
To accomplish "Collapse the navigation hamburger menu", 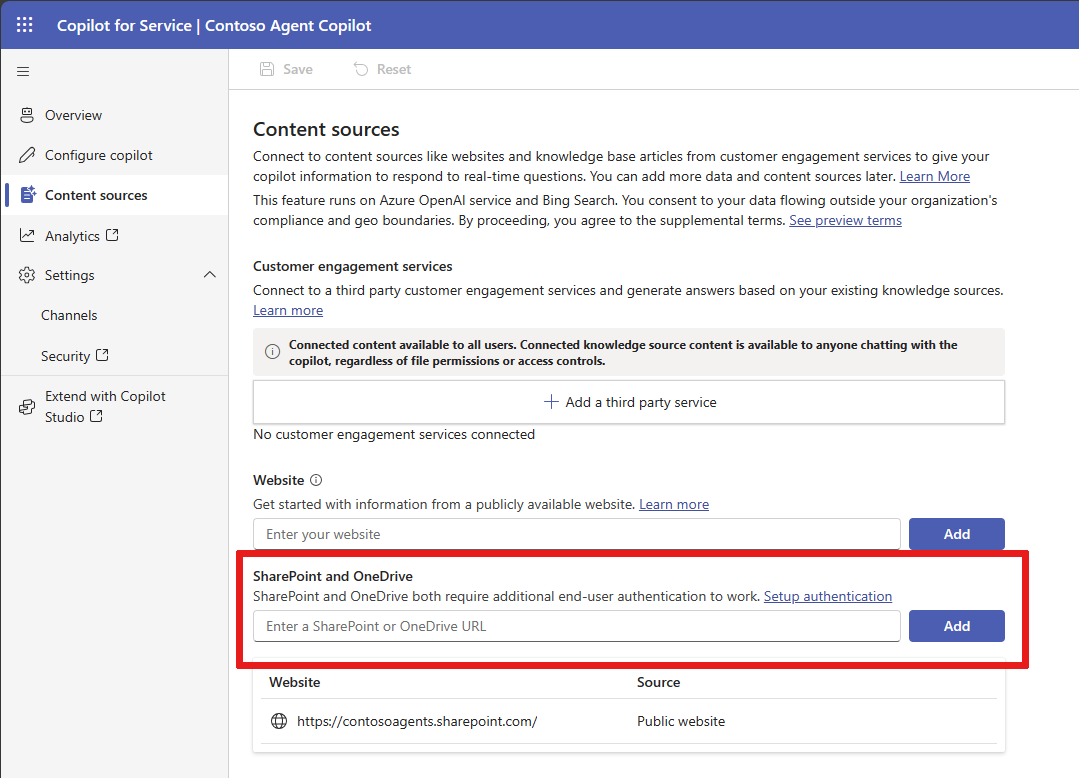I will click(x=23, y=71).
